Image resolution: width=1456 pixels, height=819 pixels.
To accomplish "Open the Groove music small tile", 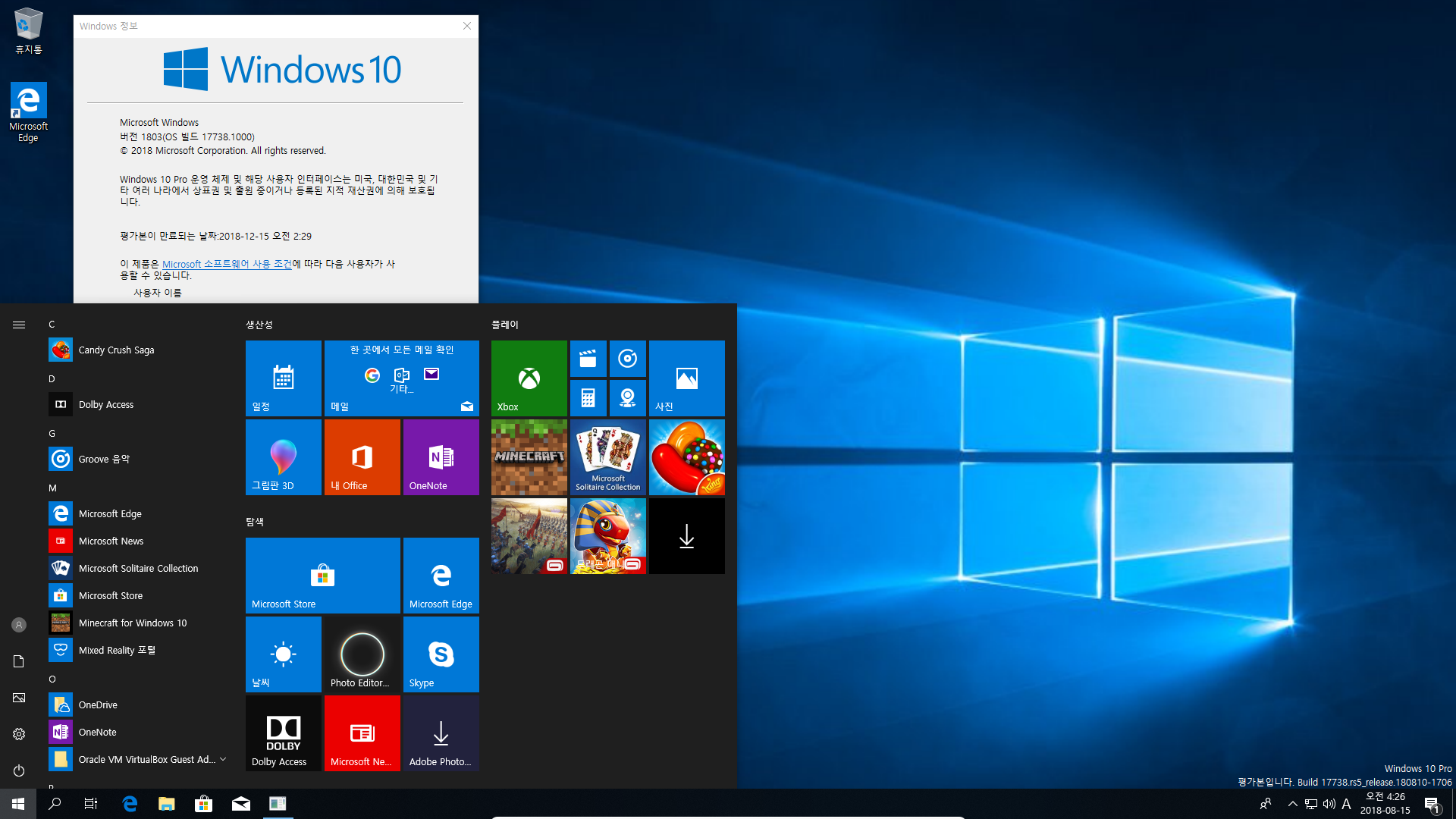I will 627,358.
